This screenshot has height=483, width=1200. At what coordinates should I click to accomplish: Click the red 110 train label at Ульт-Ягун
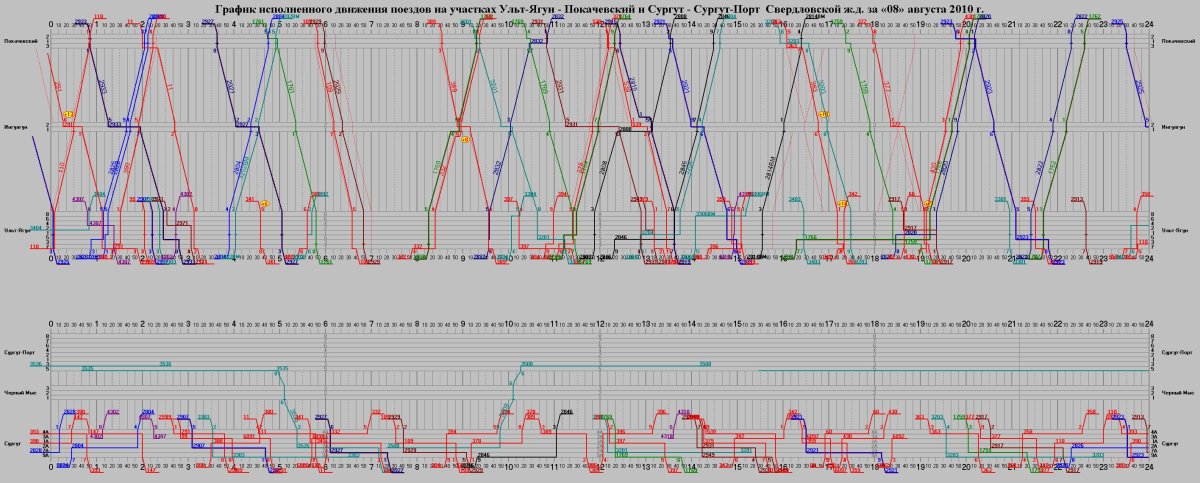35,246
